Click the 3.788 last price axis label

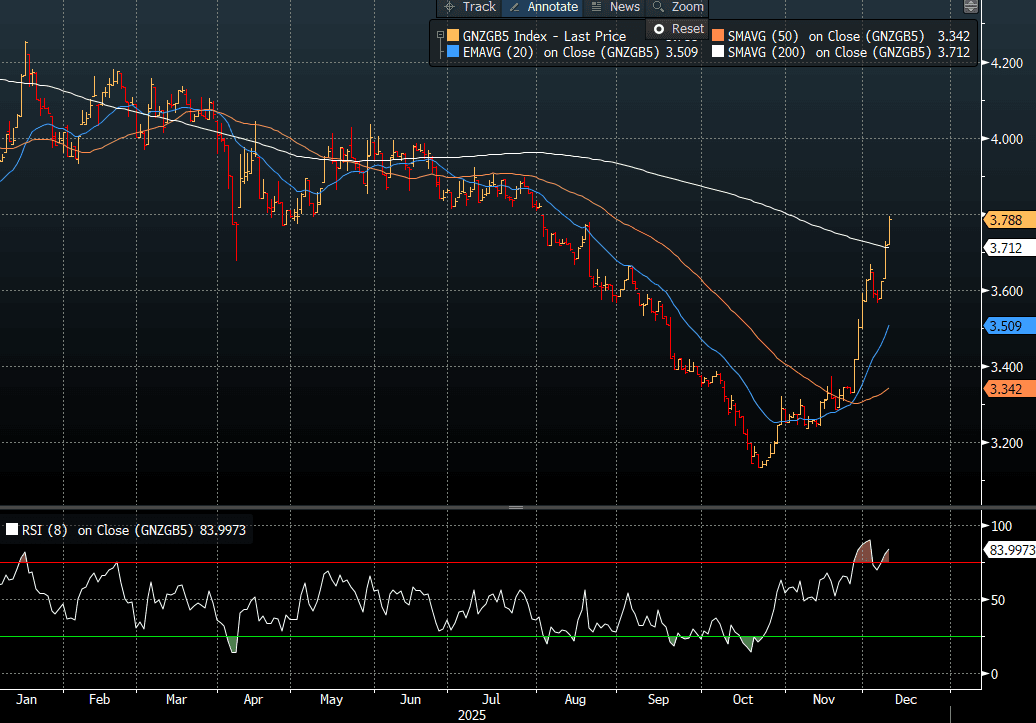1005,219
